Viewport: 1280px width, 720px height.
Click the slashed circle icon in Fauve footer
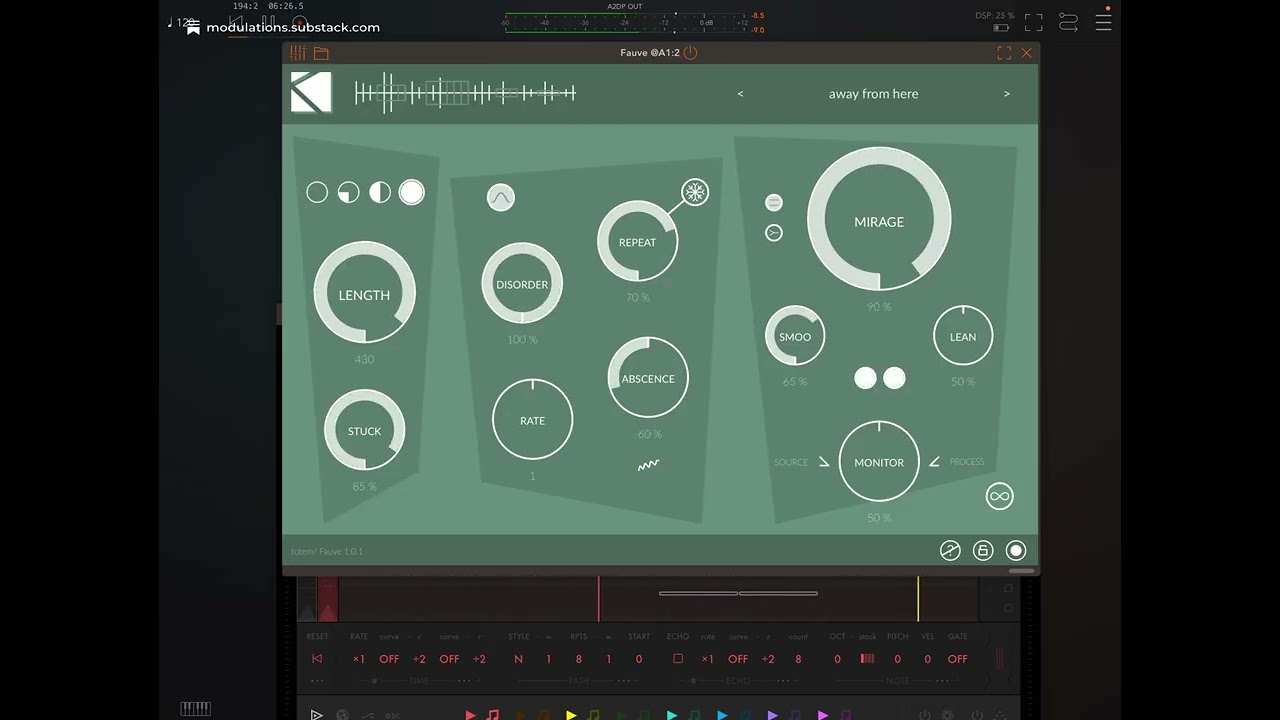950,551
